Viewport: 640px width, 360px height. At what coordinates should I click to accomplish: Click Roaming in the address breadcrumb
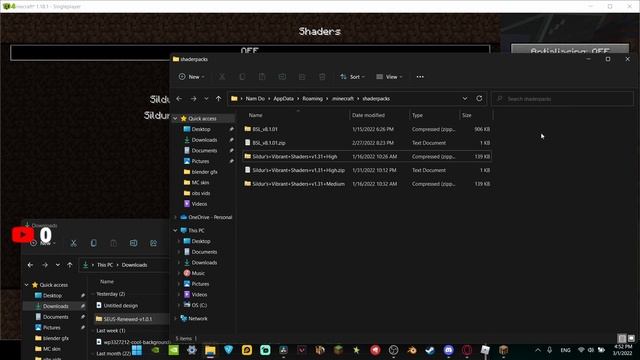tap(312, 99)
